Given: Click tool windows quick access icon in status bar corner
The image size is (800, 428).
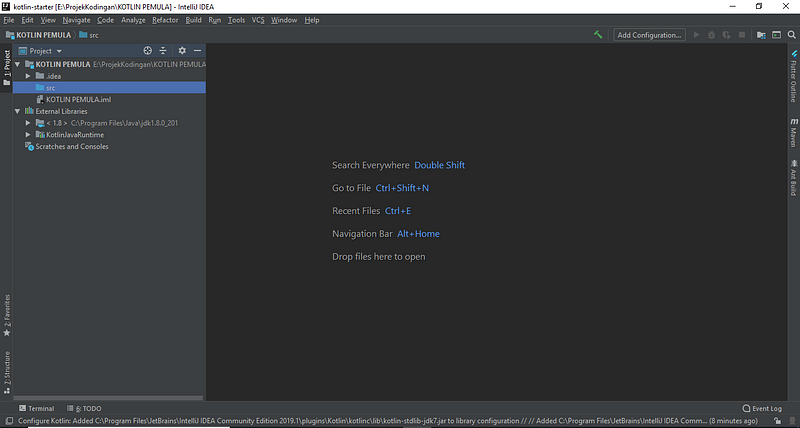Looking at the screenshot, I should pos(9,421).
